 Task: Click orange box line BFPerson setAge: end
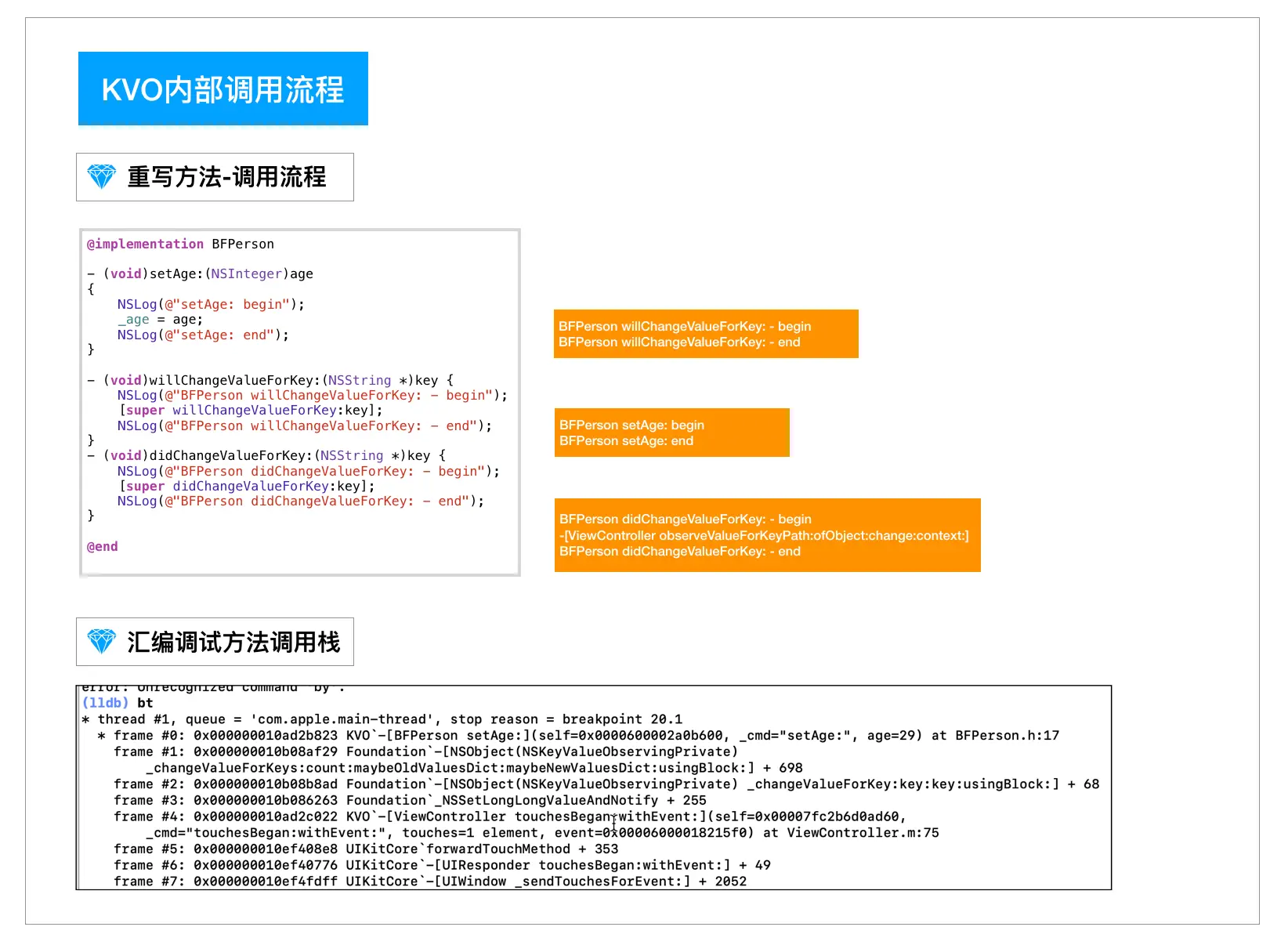[626, 440]
